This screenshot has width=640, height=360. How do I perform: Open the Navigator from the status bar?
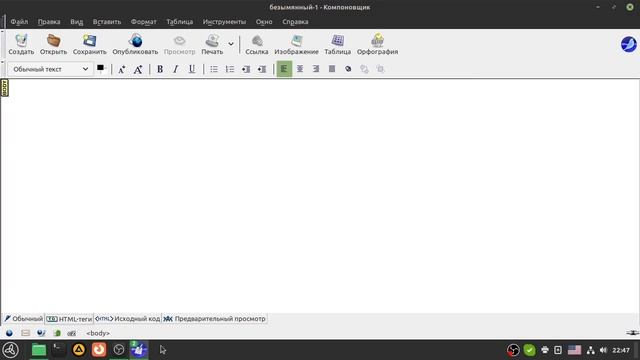pyautogui.click(x=9, y=333)
